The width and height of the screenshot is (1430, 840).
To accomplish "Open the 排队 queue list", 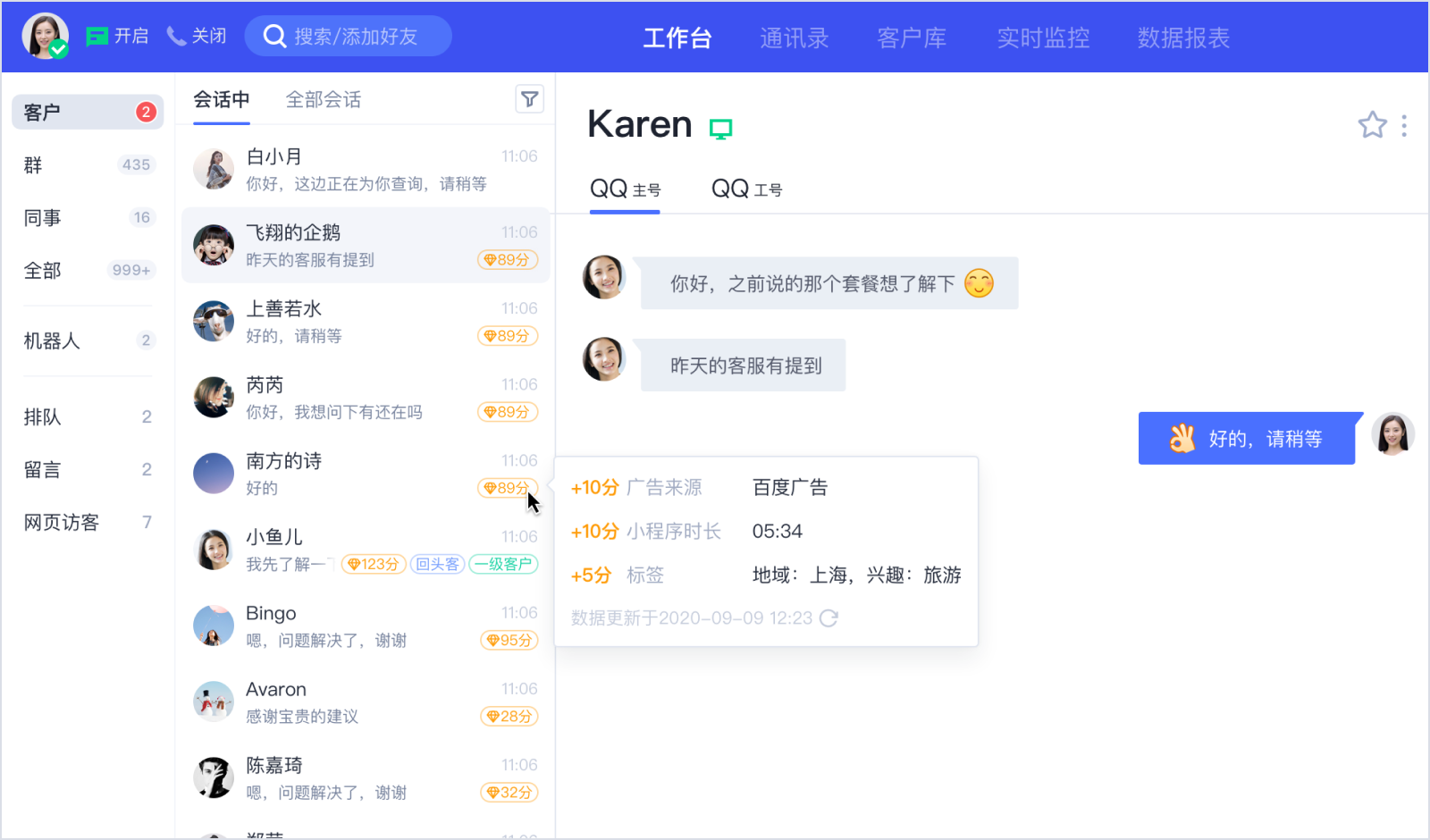I will point(88,417).
